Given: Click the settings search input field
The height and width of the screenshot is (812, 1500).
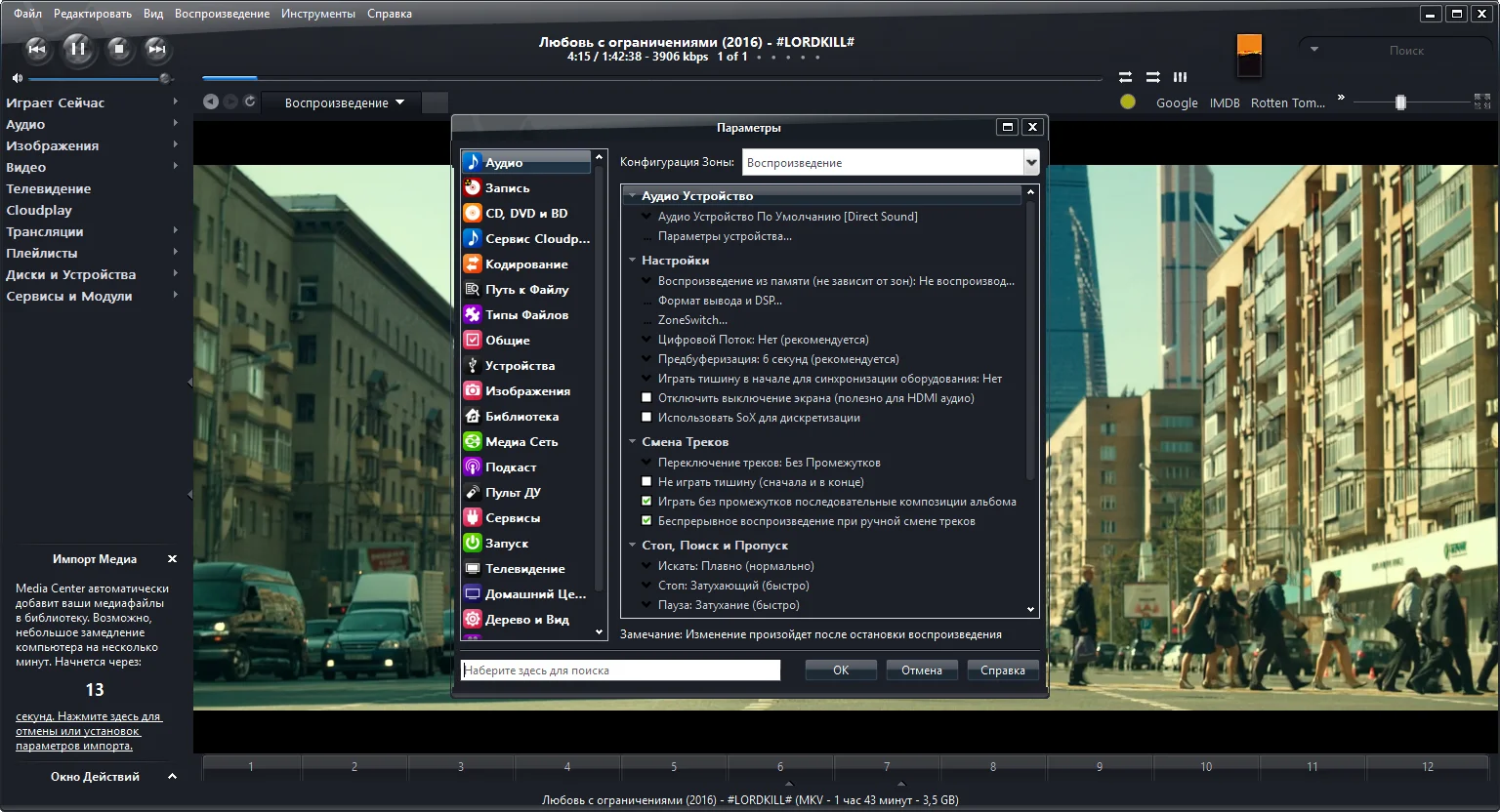Looking at the screenshot, I should [621, 670].
